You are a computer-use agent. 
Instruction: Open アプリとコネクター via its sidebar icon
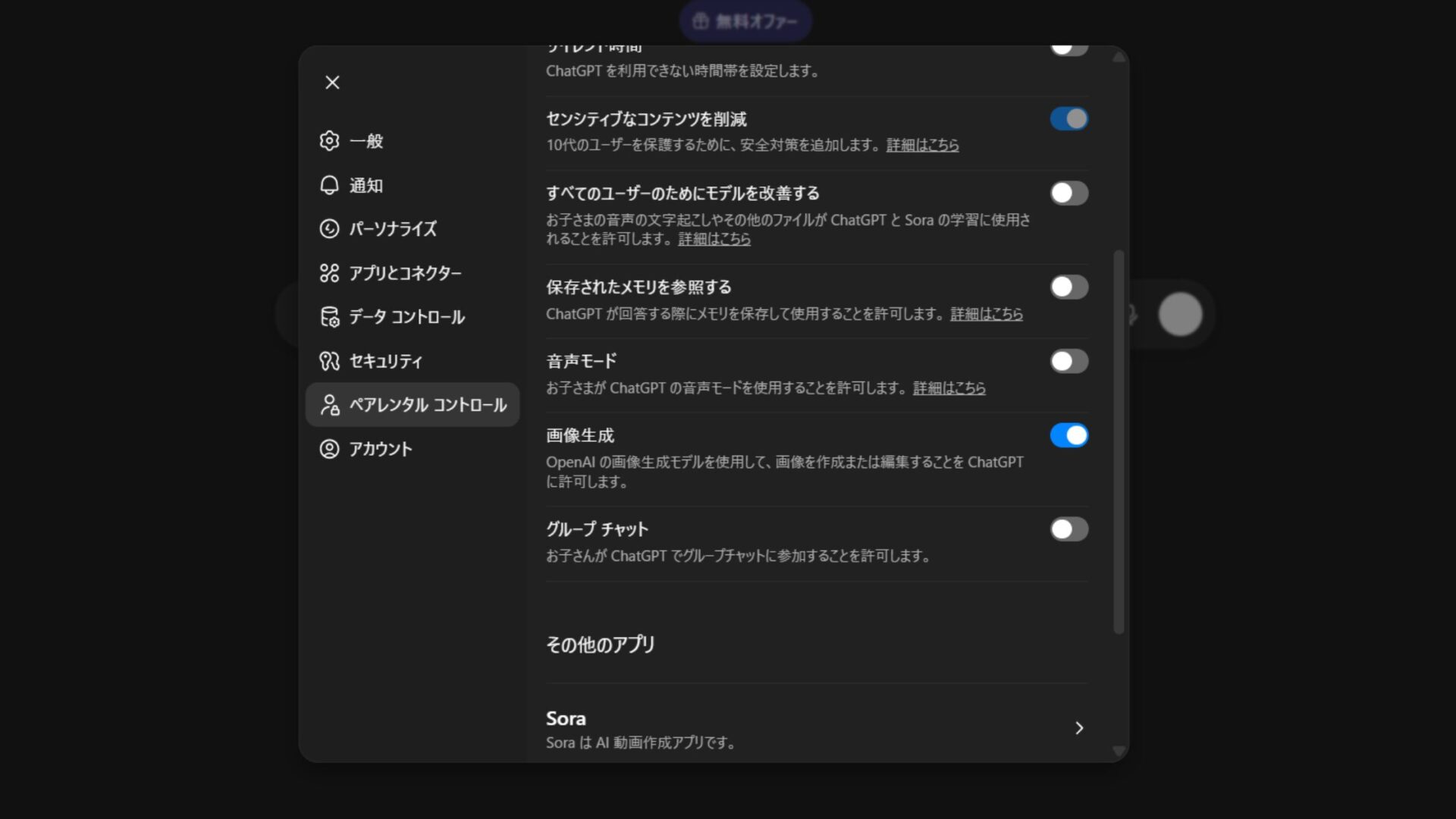[x=330, y=273]
